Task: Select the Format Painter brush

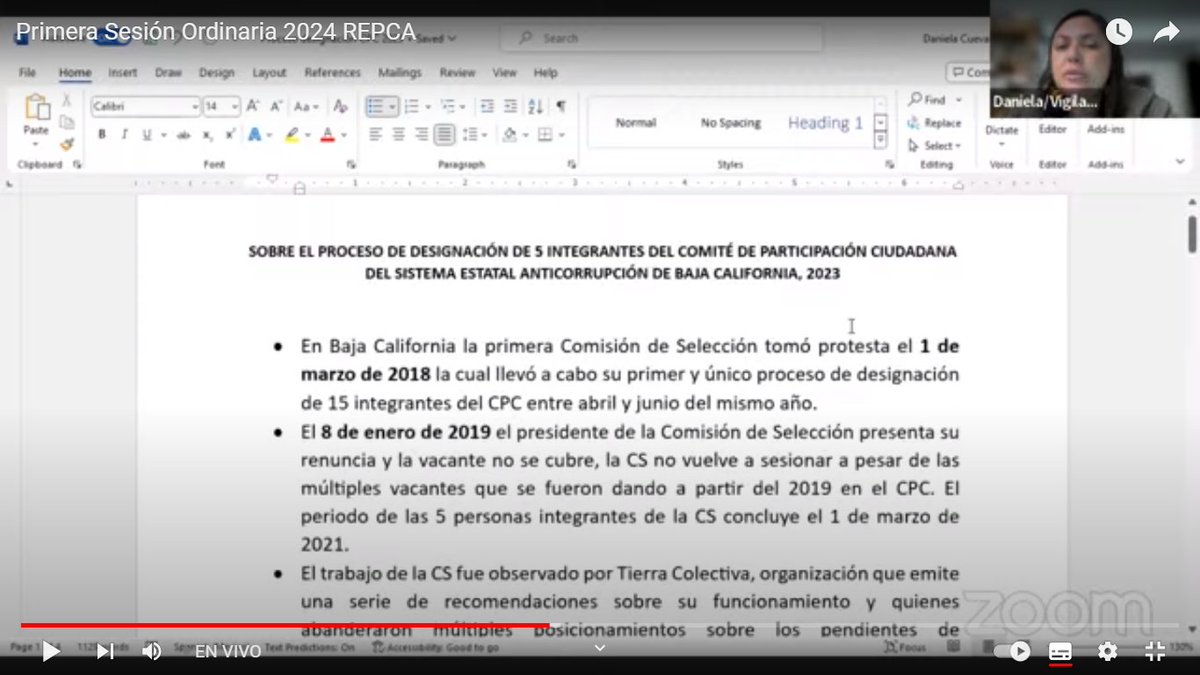Action: pos(67,143)
